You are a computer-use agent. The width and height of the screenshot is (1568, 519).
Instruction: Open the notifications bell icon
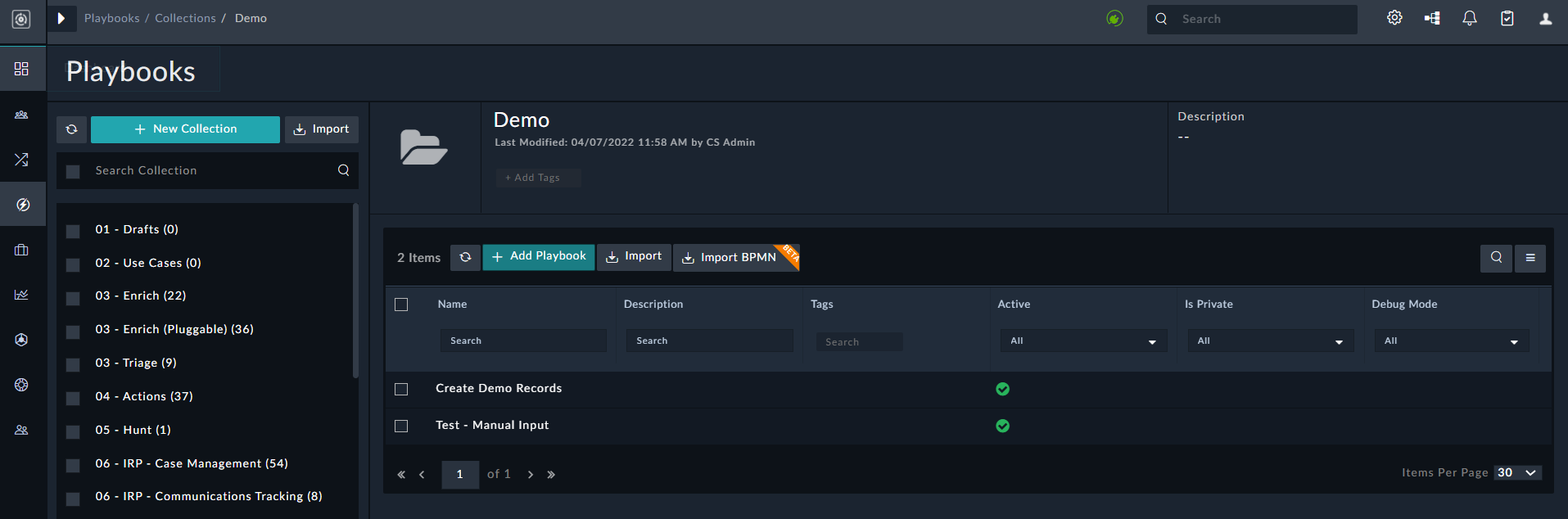(x=1470, y=18)
